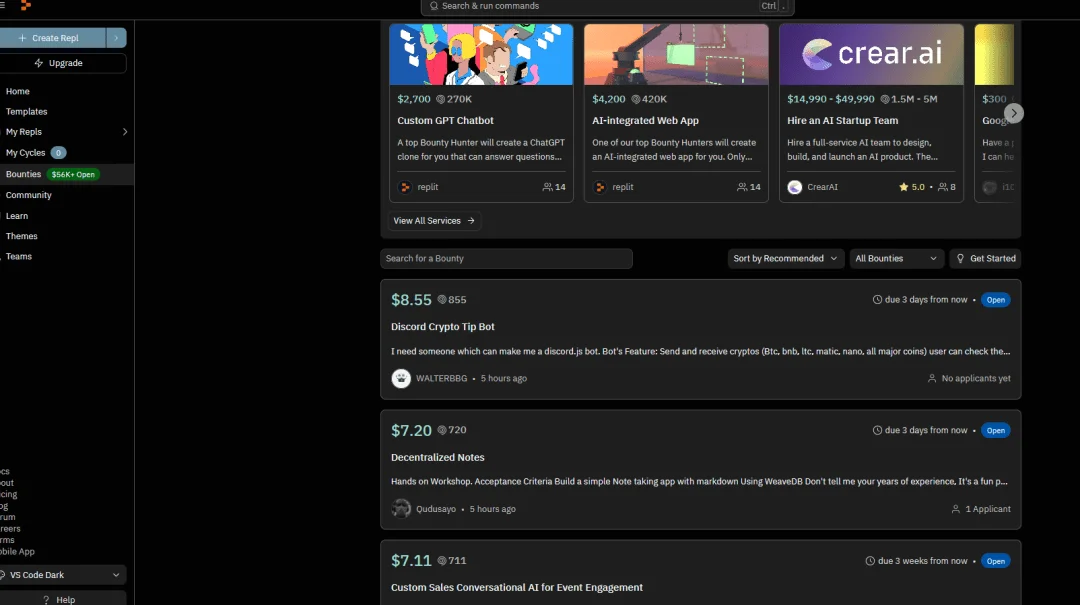1080x605 pixels.
Task: Expand the My Repls chevron
Action: pos(125,132)
